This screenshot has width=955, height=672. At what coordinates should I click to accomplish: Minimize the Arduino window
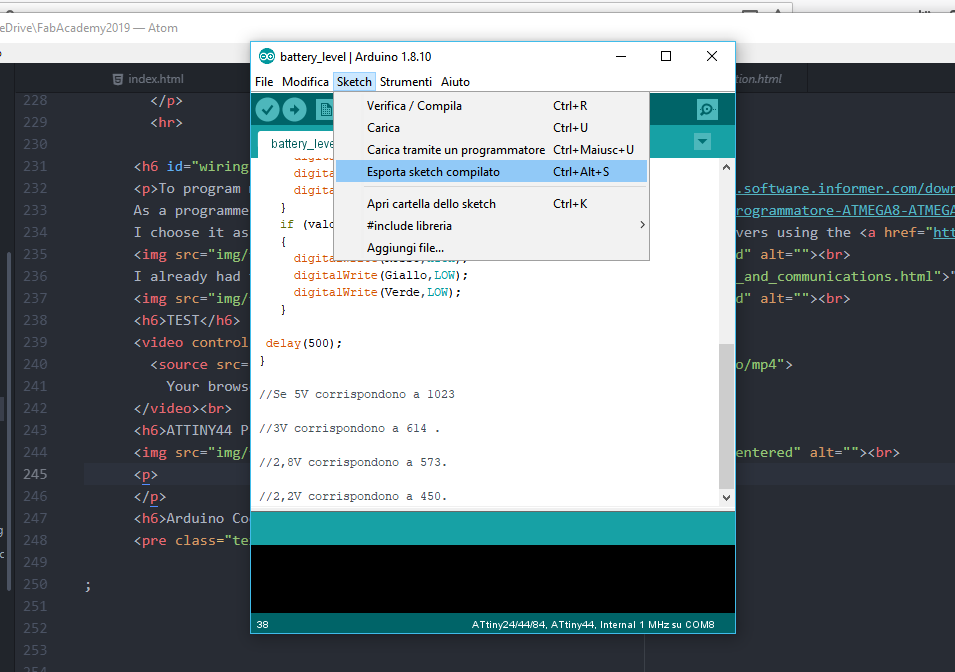(x=621, y=56)
